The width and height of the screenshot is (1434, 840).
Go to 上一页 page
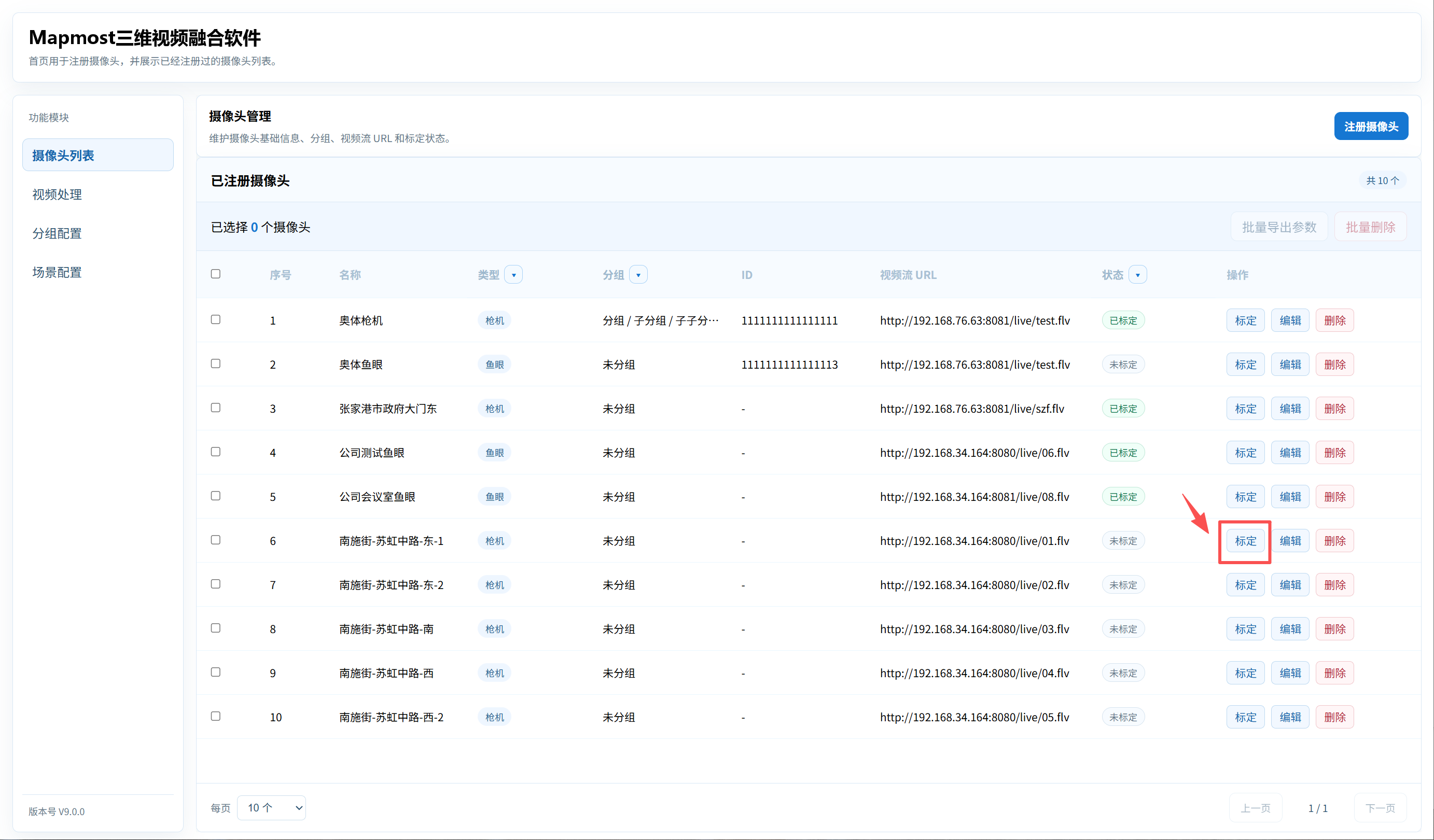coord(1255,807)
